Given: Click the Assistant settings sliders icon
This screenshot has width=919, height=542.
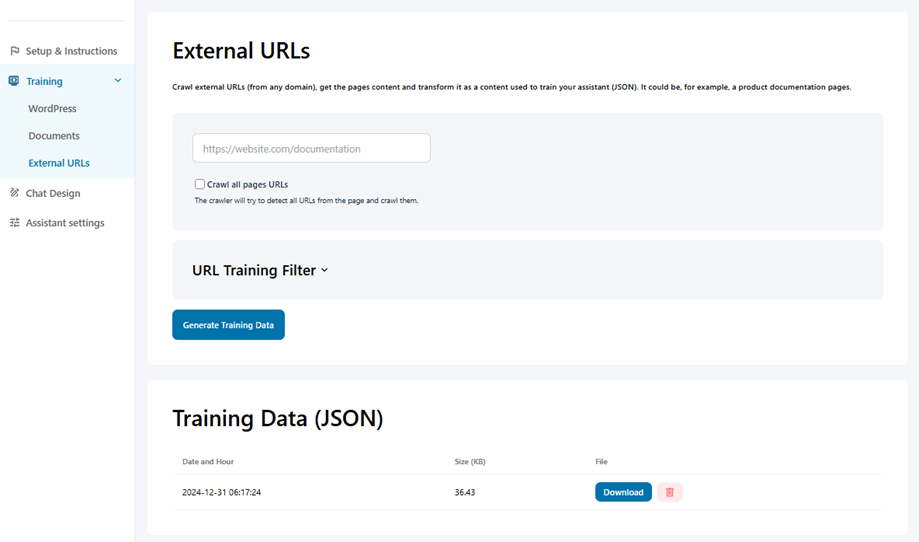Looking at the screenshot, I should click(x=14, y=223).
